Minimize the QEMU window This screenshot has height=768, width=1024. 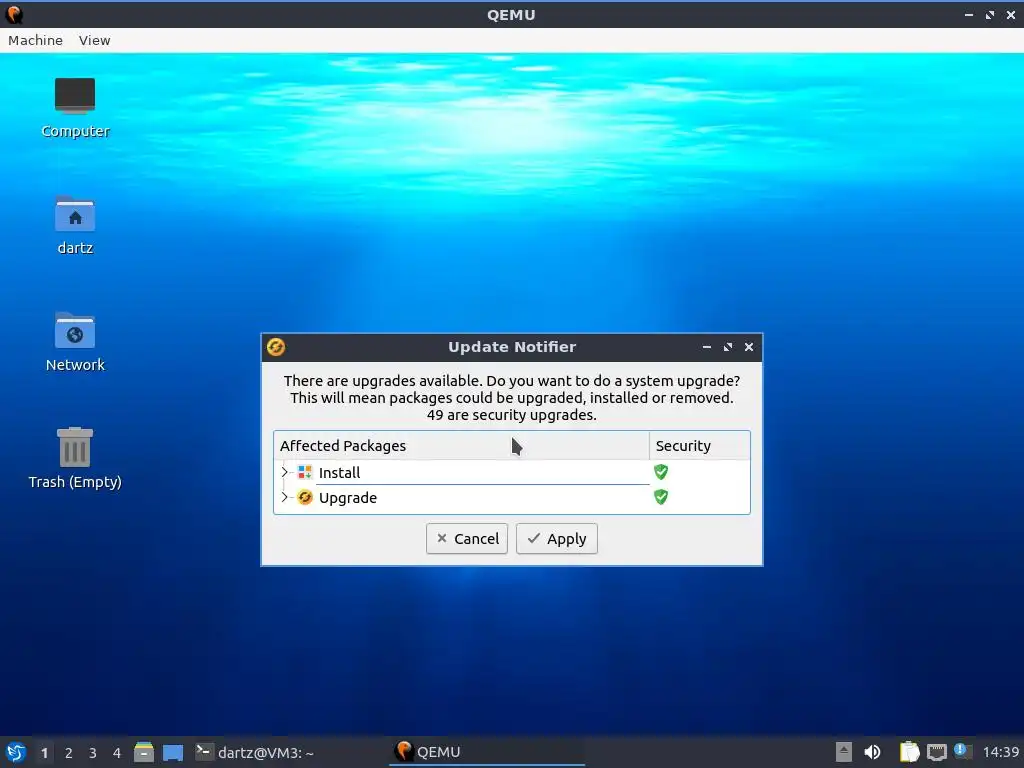tap(968, 14)
